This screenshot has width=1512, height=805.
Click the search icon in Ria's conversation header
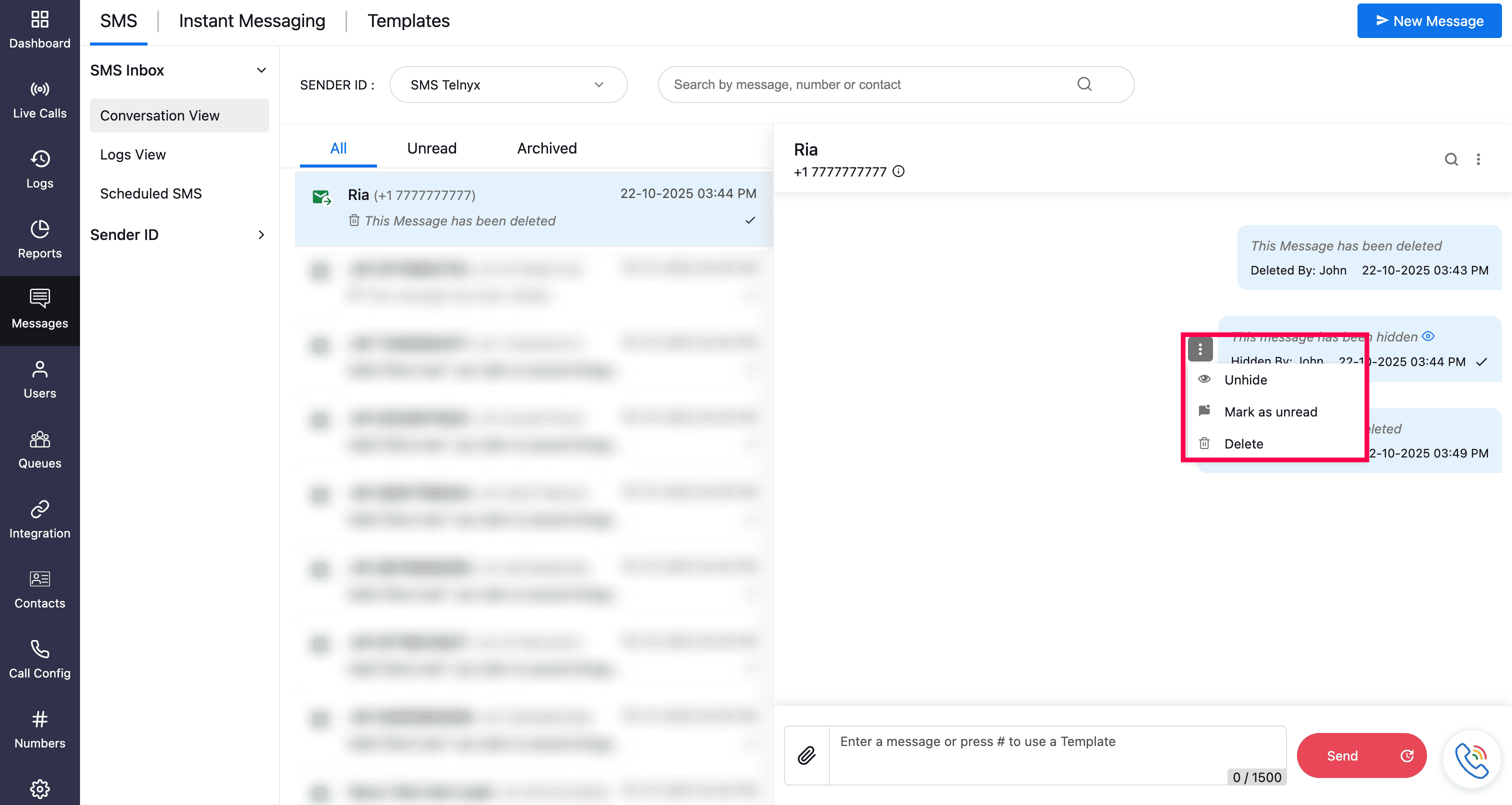[x=1451, y=159]
